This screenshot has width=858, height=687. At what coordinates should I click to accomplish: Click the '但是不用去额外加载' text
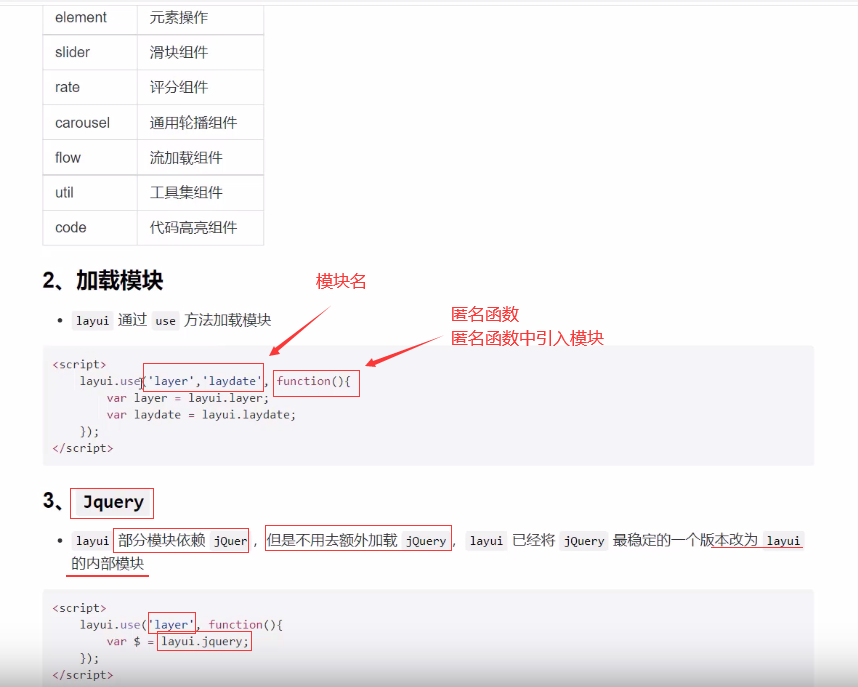(x=332, y=540)
